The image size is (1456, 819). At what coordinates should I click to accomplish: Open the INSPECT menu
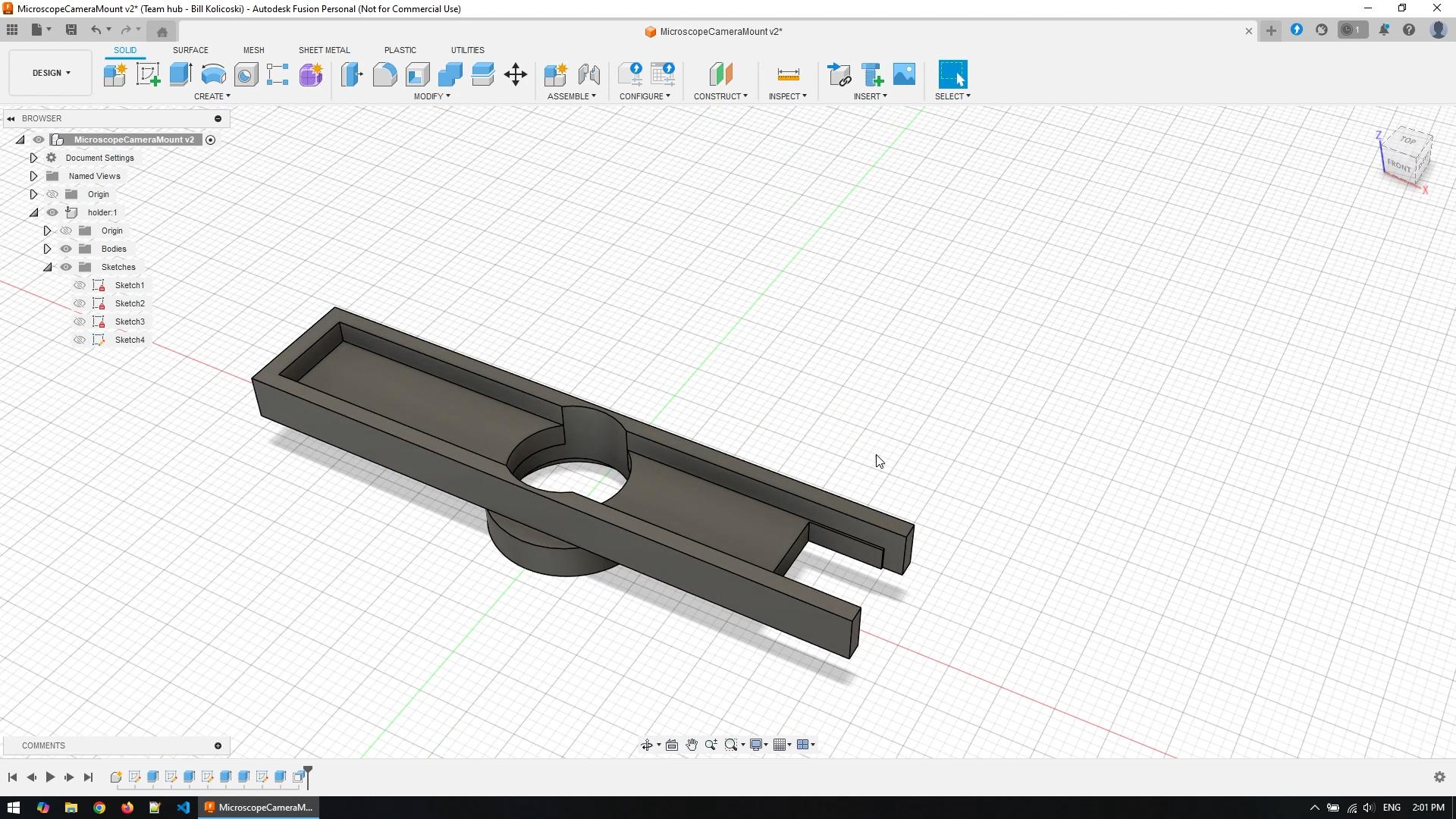coord(788,96)
